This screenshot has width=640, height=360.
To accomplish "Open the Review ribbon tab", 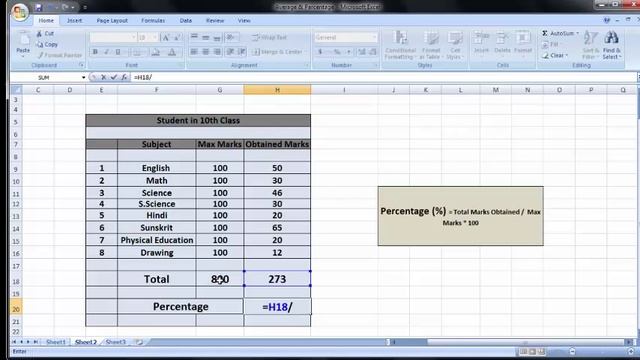I will pyautogui.click(x=215, y=20).
